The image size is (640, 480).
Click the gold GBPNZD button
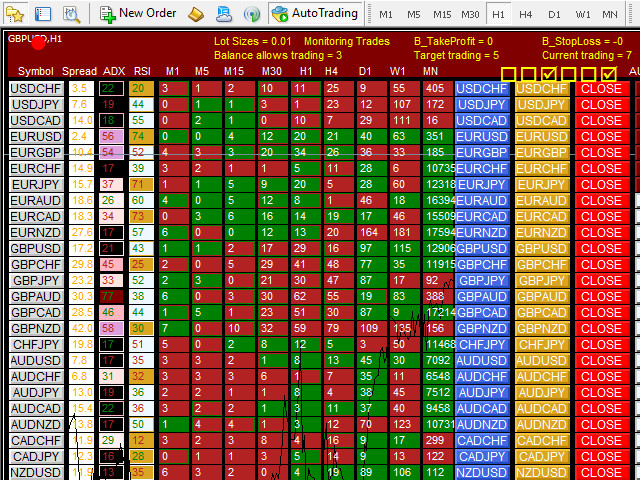click(542, 329)
